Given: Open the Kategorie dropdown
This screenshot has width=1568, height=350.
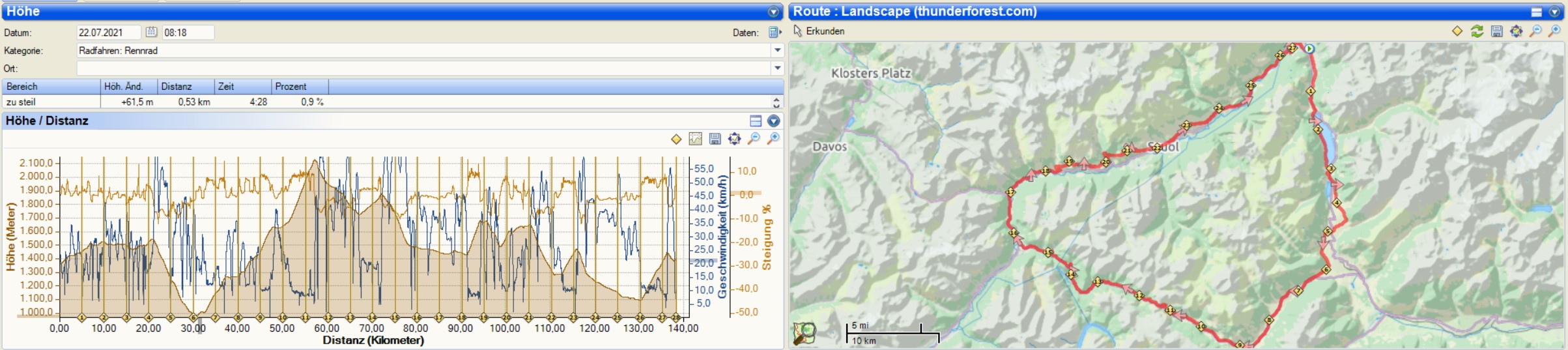Looking at the screenshot, I should point(777,50).
